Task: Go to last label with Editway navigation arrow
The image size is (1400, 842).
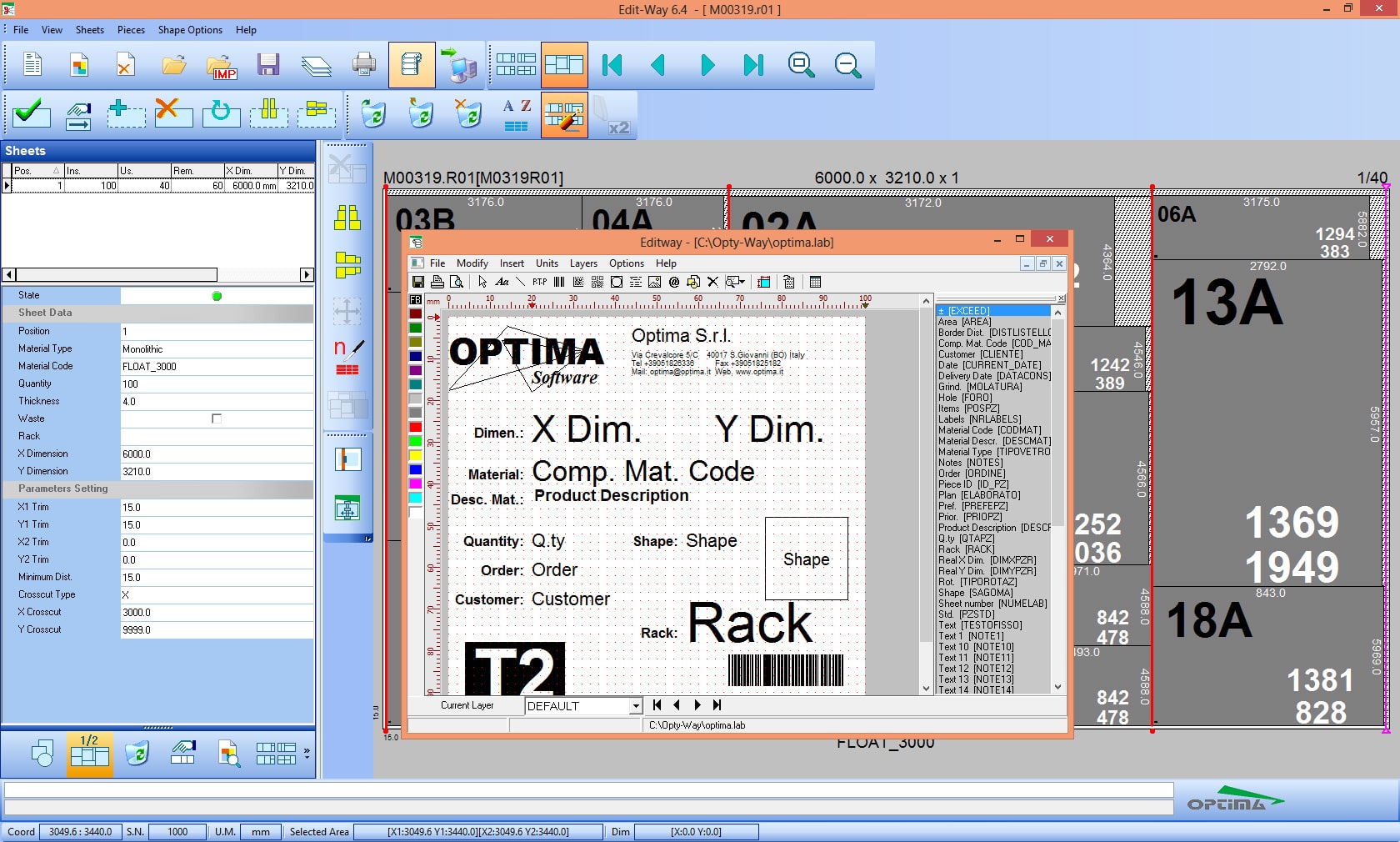Action: (x=717, y=705)
